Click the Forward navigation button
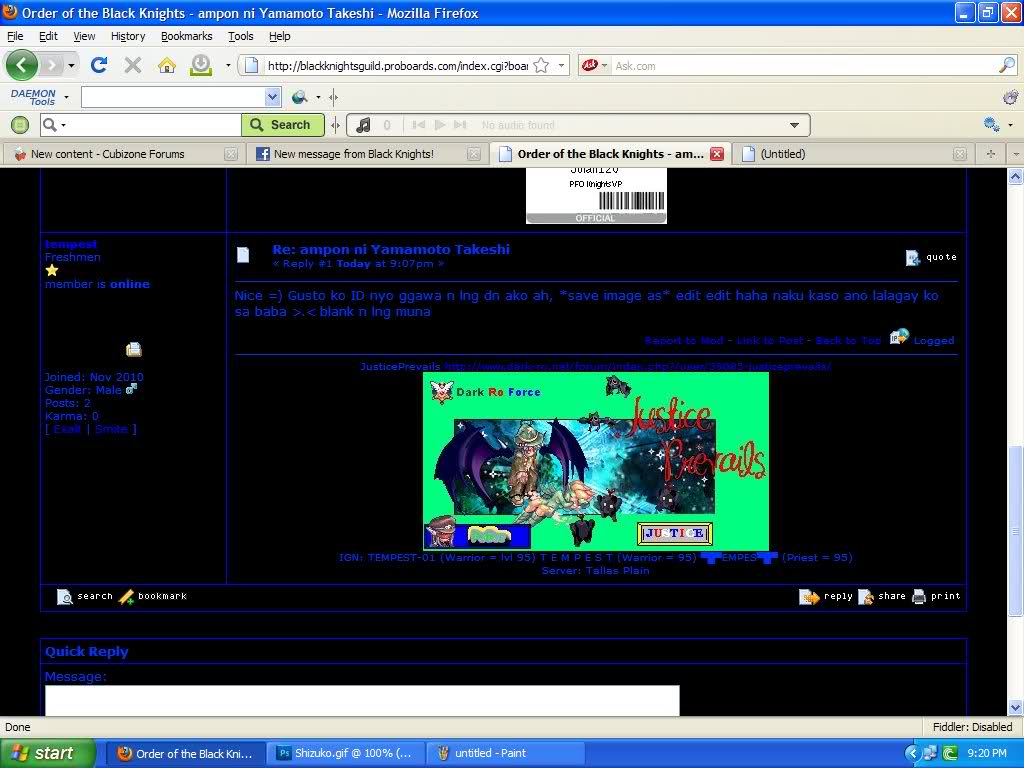The width and height of the screenshot is (1024, 768). 51,65
